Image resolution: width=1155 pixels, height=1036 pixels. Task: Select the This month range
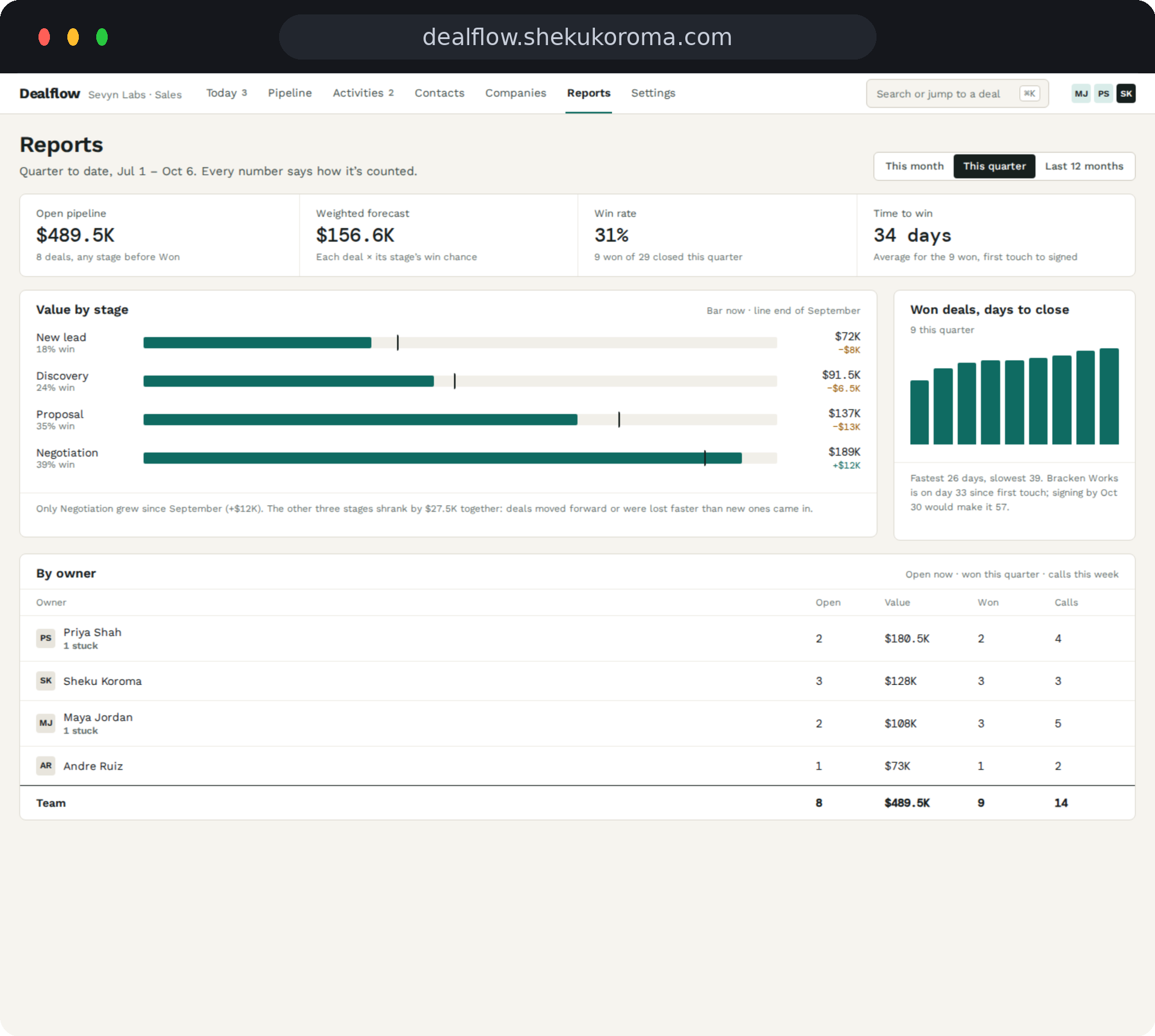coord(914,166)
